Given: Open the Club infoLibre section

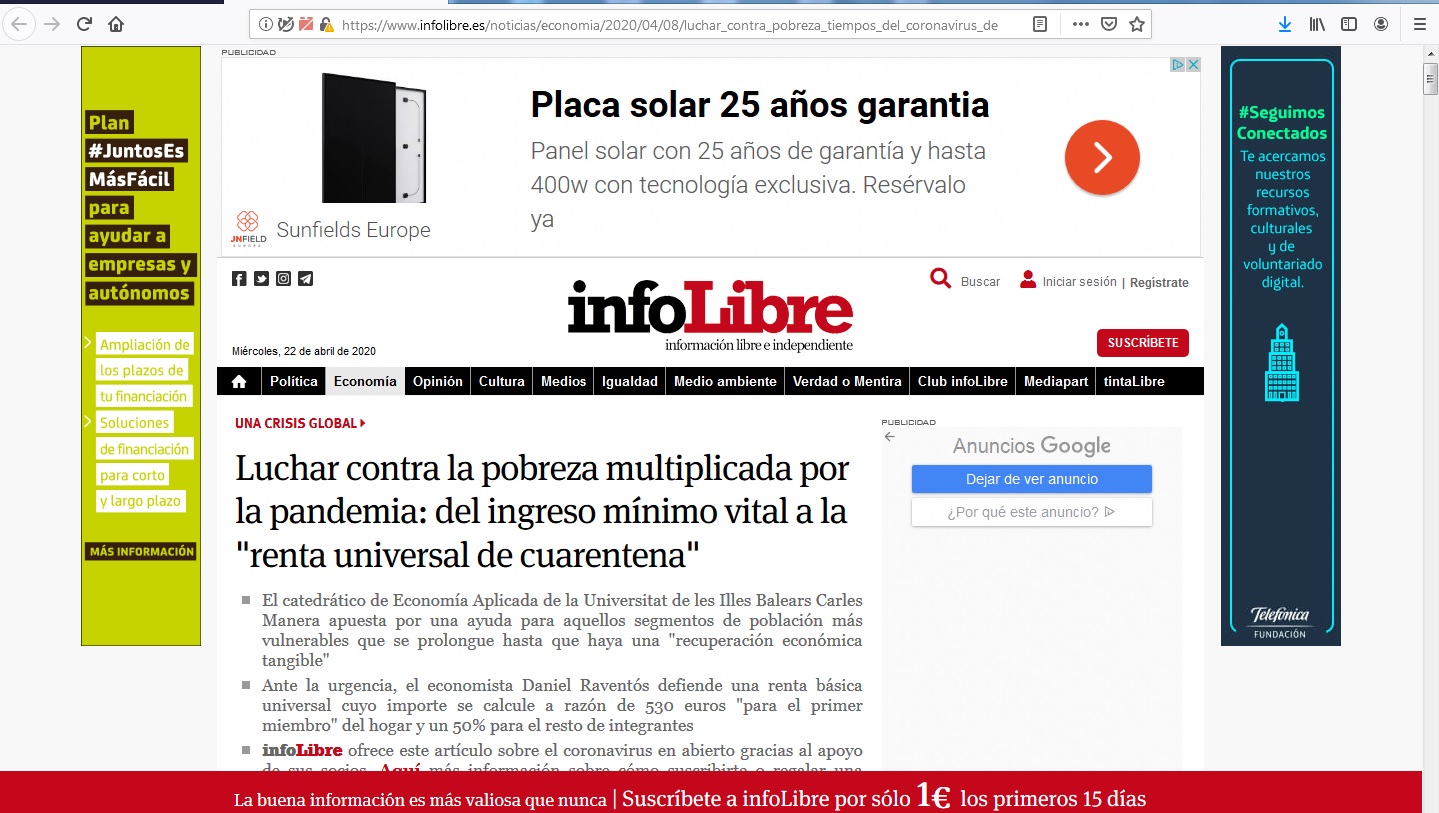Looking at the screenshot, I should click(963, 381).
